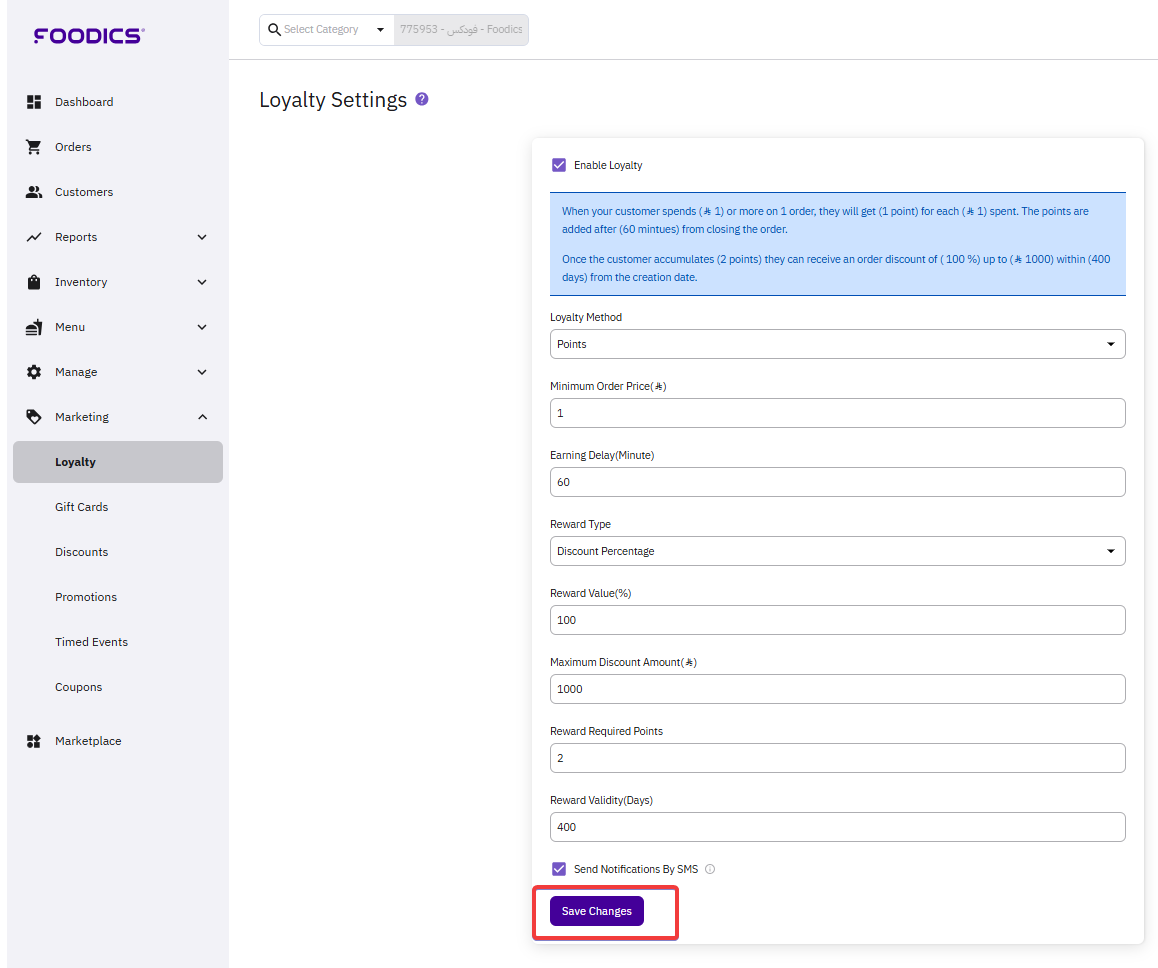Click the Loyalty Settings help question icon

pyautogui.click(x=422, y=99)
